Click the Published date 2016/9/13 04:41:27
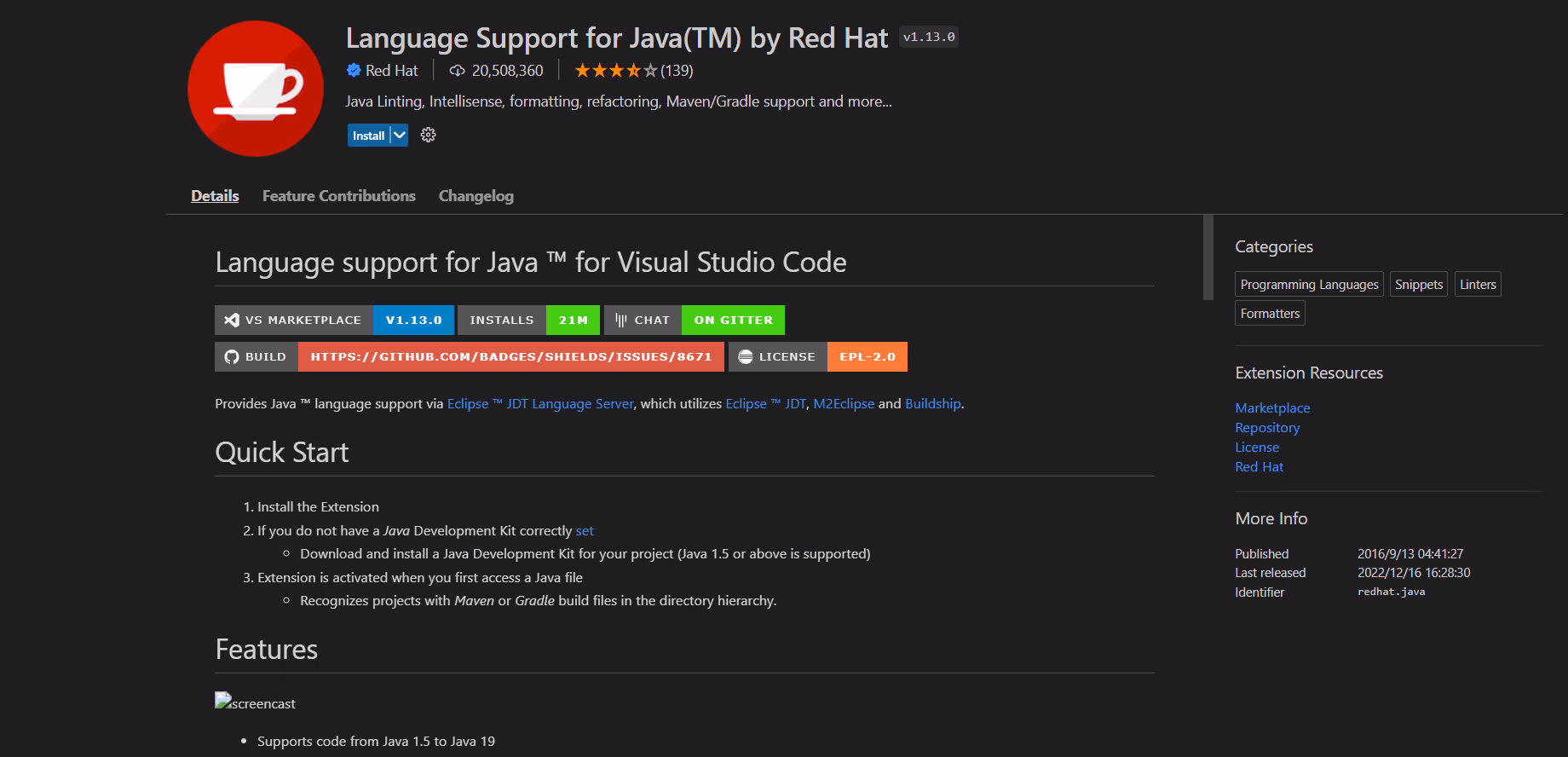 (1410, 554)
